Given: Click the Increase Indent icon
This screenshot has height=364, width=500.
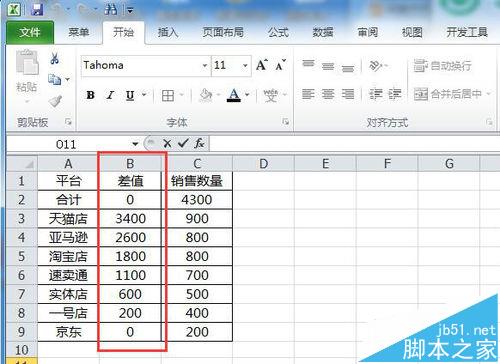Looking at the screenshot, I should [395, 94].
